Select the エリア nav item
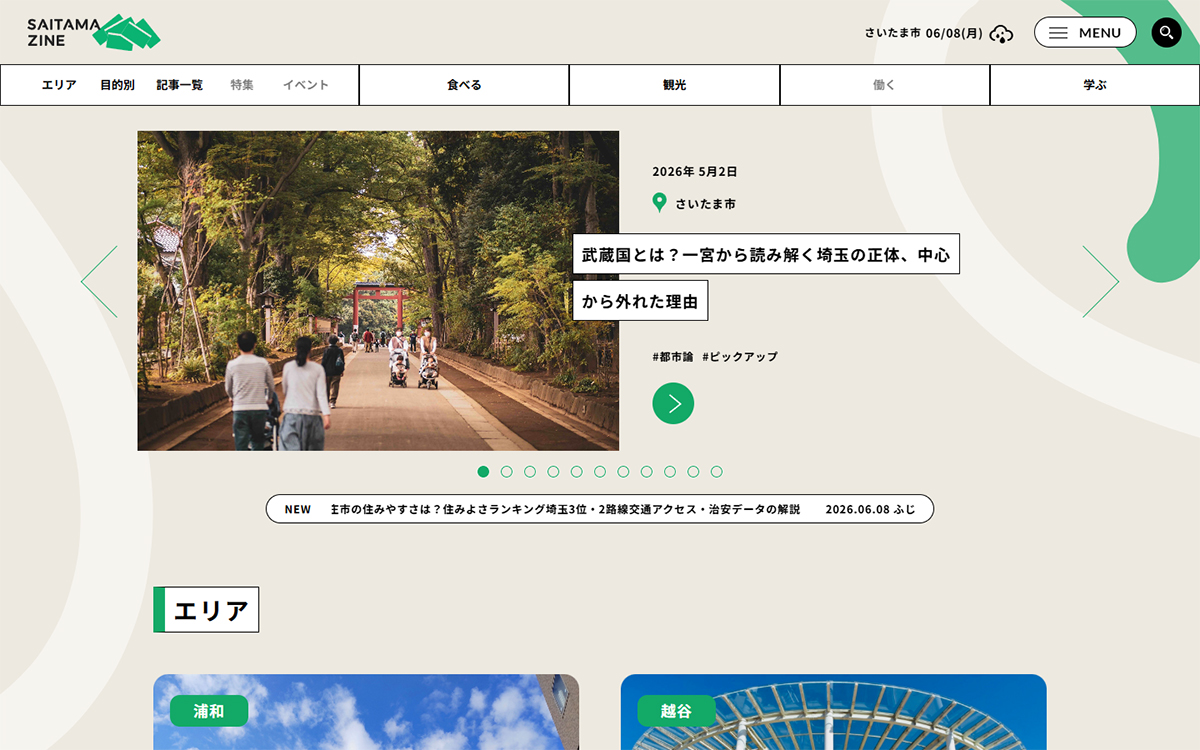This screenshot has height=750, width=1200. click(x=59, y=85)
